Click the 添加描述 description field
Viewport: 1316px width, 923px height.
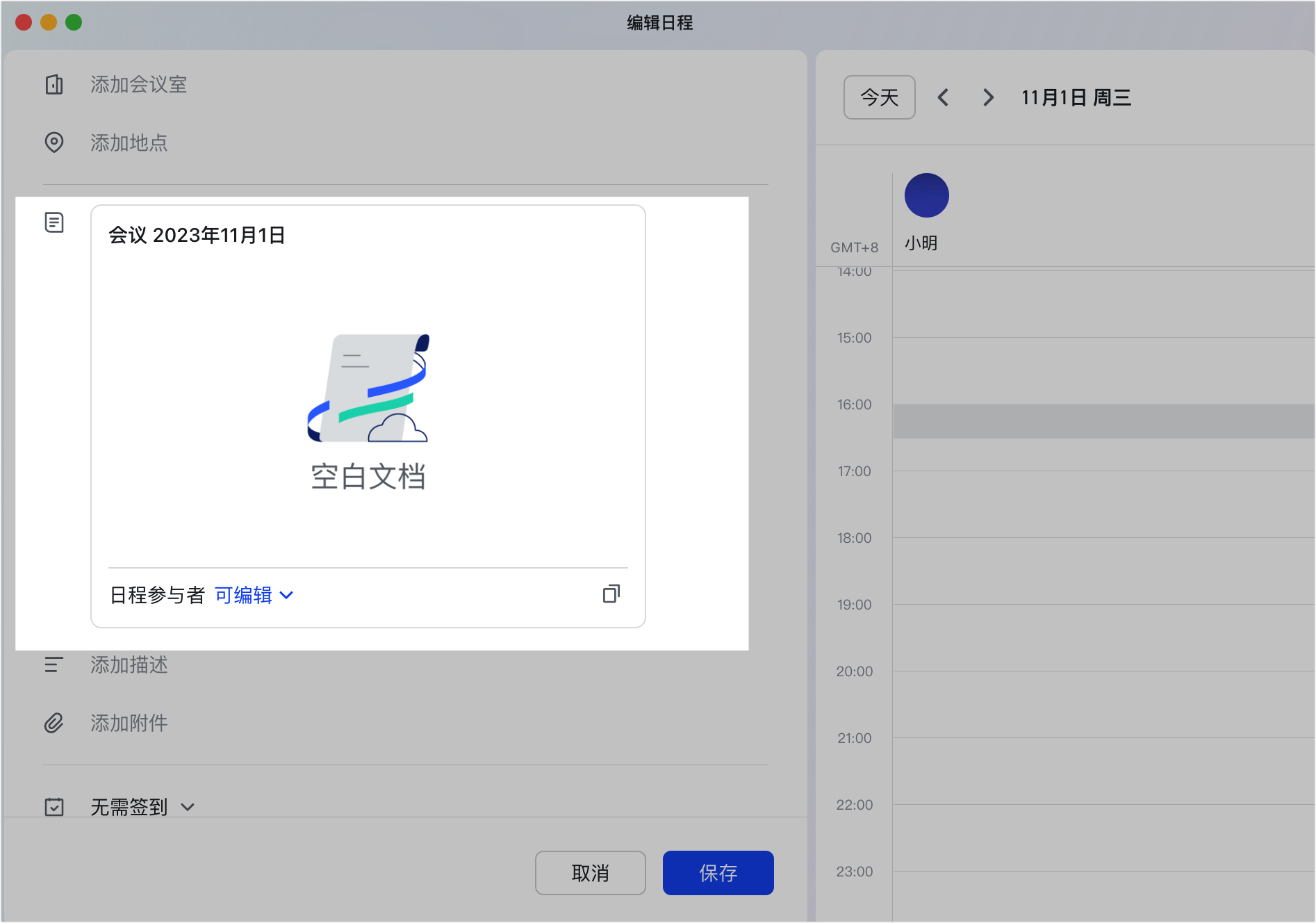tap(129, 665)
